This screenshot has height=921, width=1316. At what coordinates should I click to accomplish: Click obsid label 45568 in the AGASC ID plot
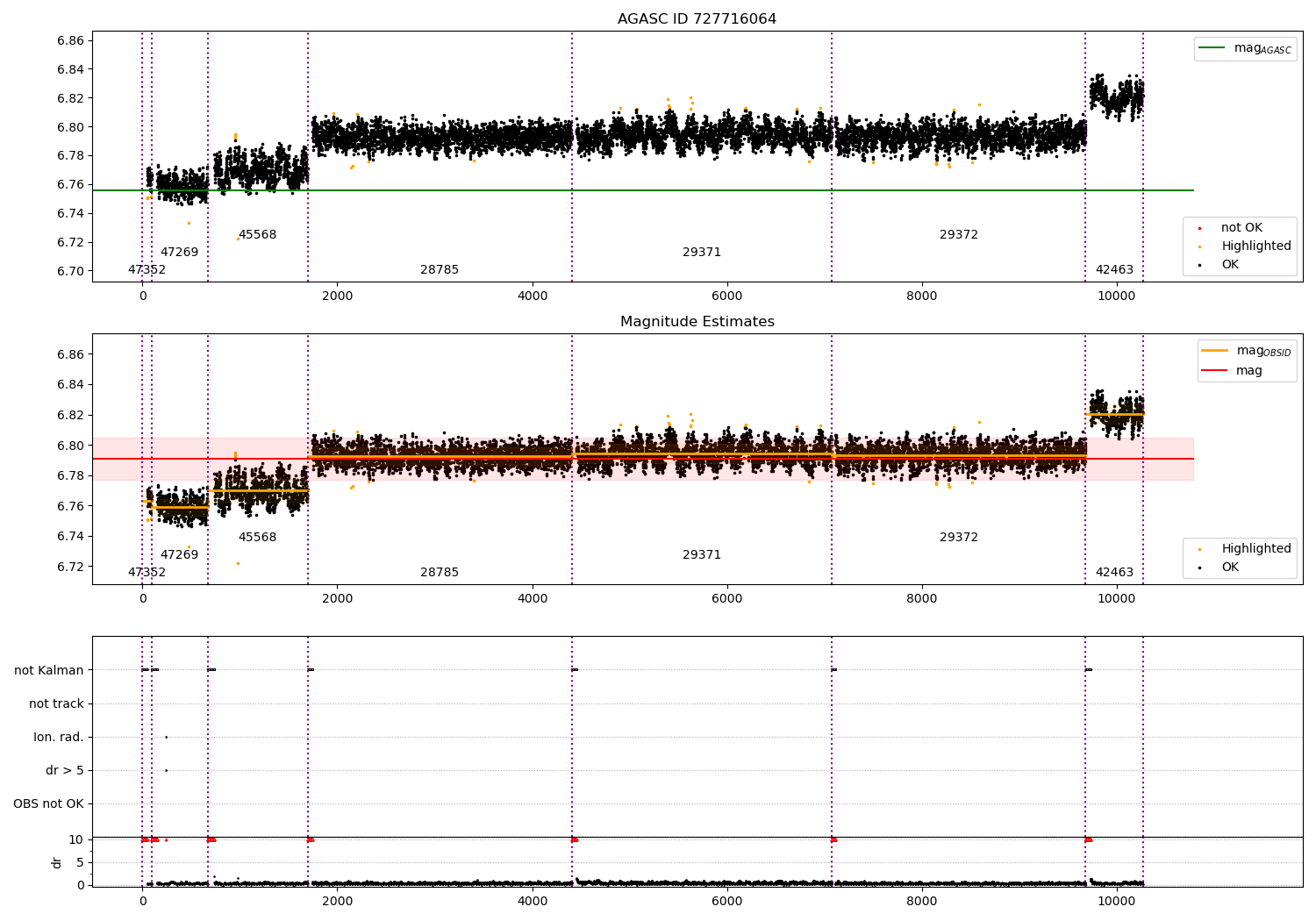(257, 235)
